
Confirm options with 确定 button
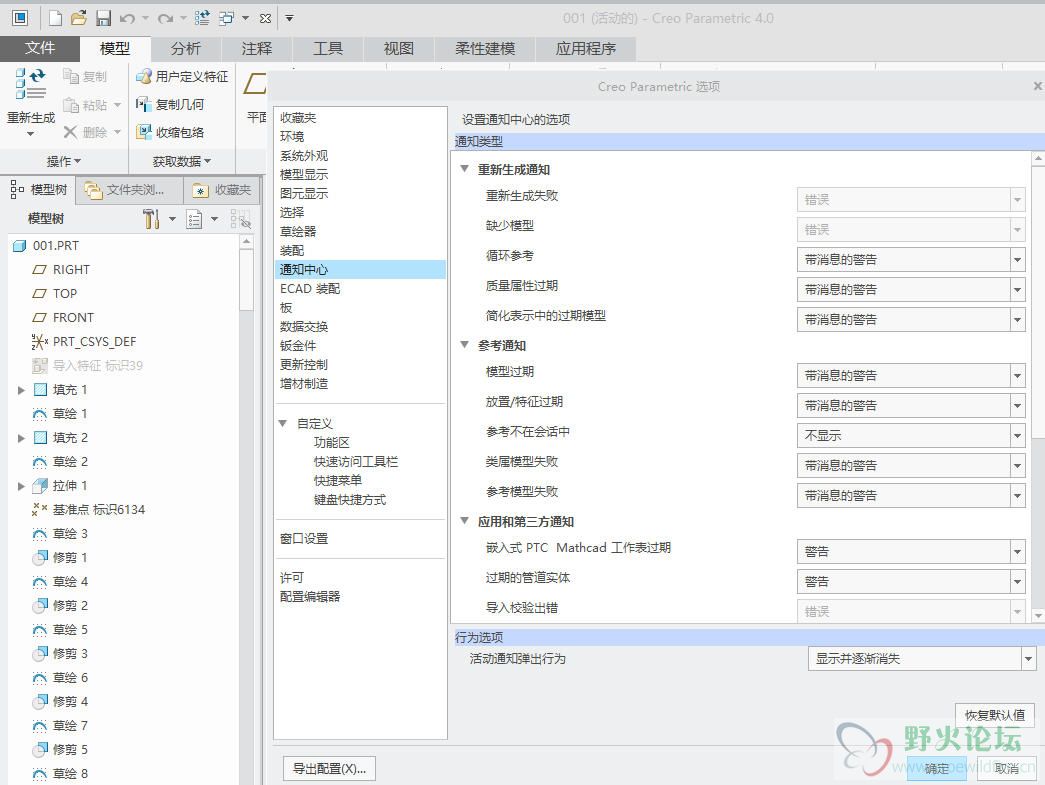936,768
